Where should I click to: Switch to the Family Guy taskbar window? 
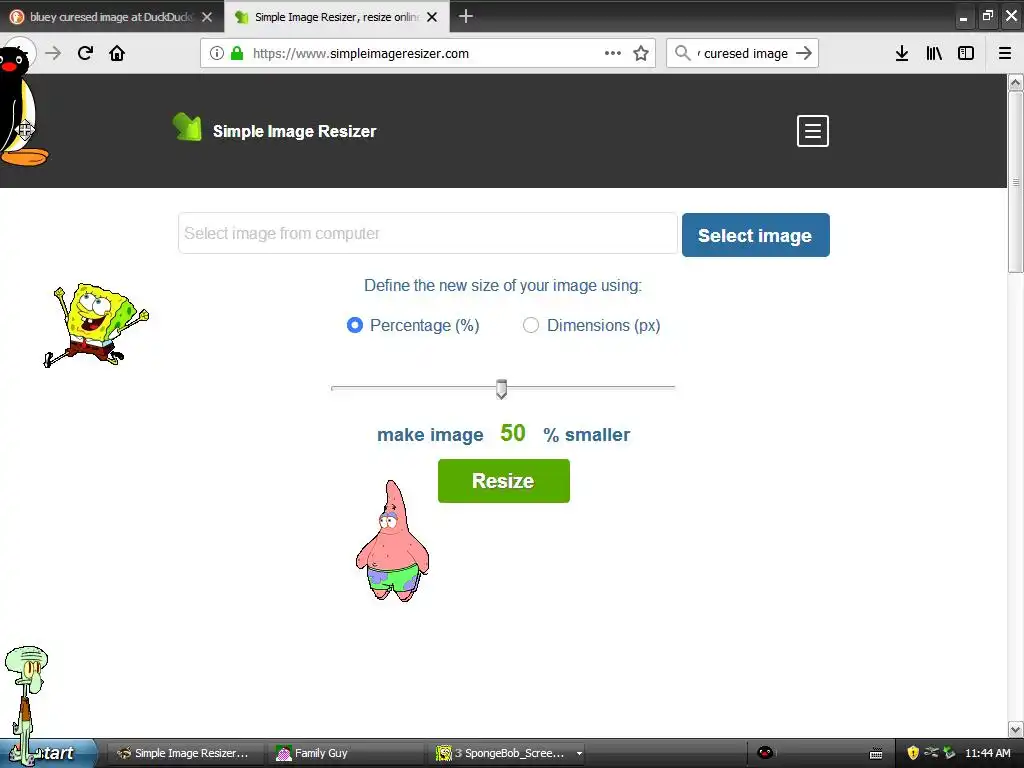click(345, 753)
